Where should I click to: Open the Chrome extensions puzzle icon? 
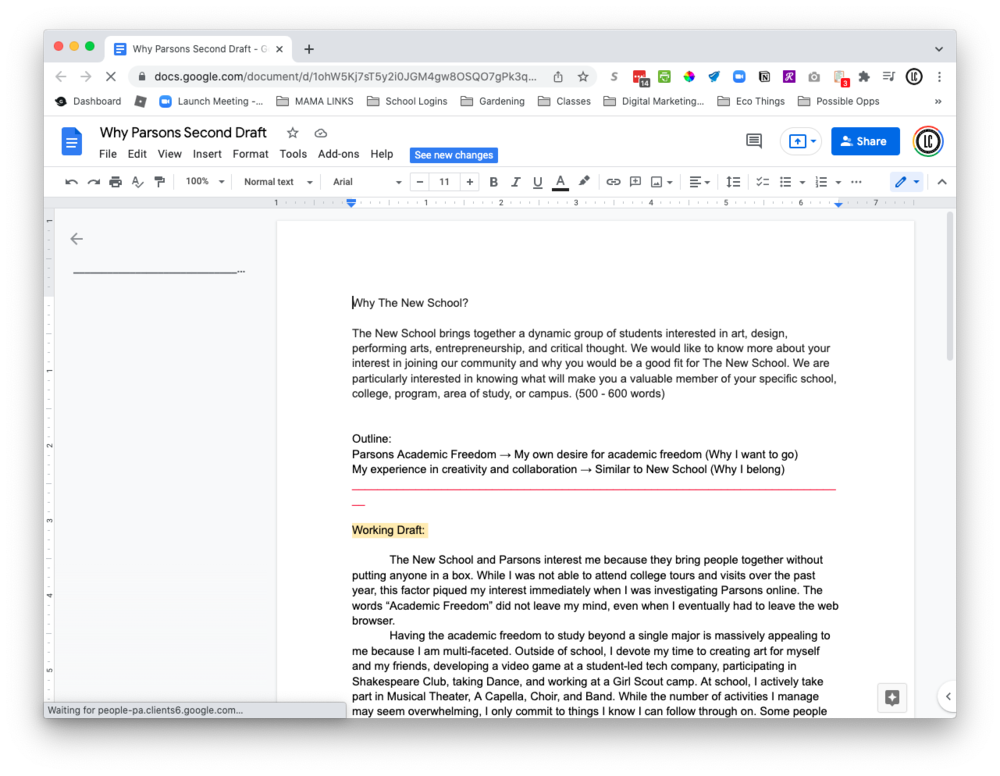click(x=864, y=77)
